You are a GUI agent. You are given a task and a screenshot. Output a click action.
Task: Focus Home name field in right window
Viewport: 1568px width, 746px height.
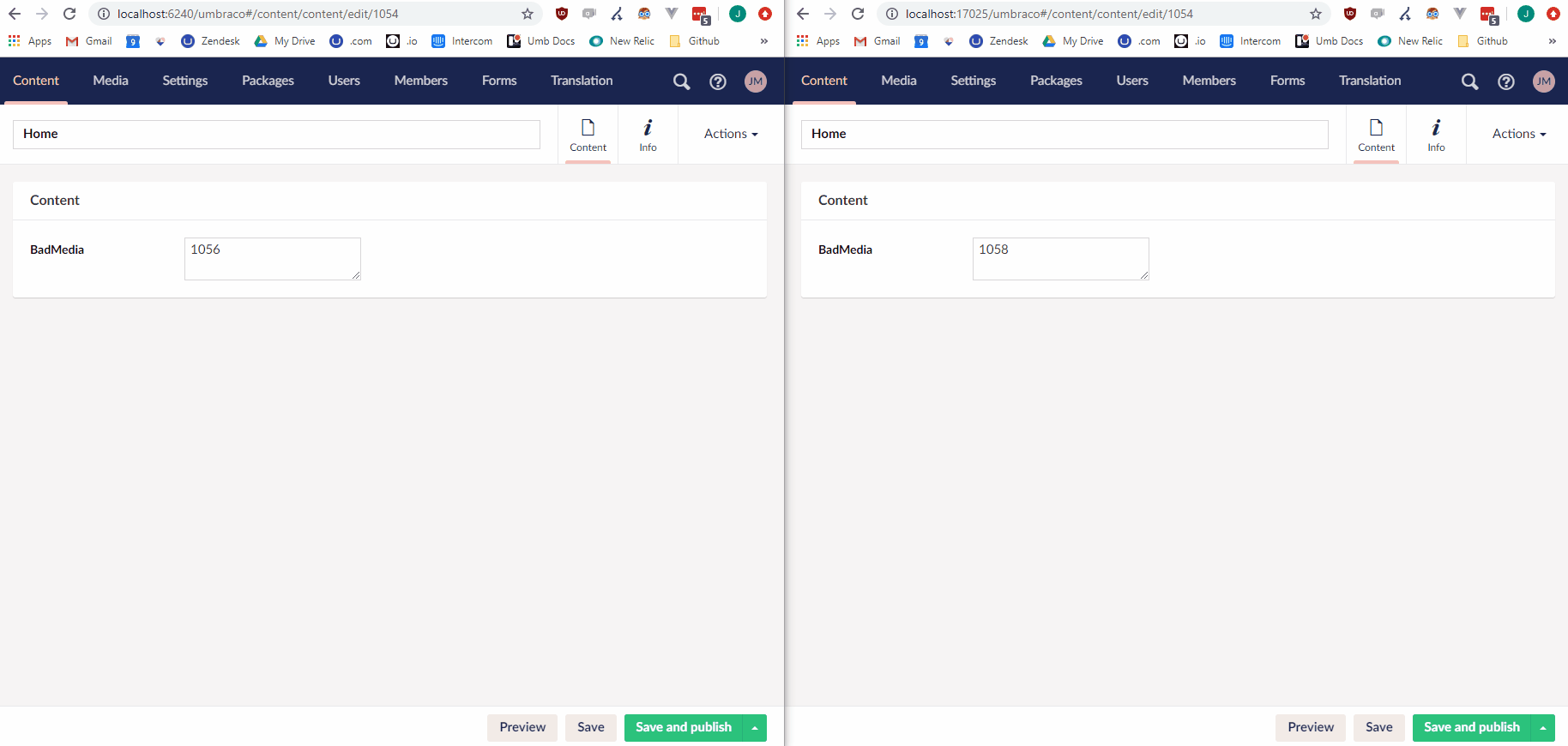coord(1064,135)
